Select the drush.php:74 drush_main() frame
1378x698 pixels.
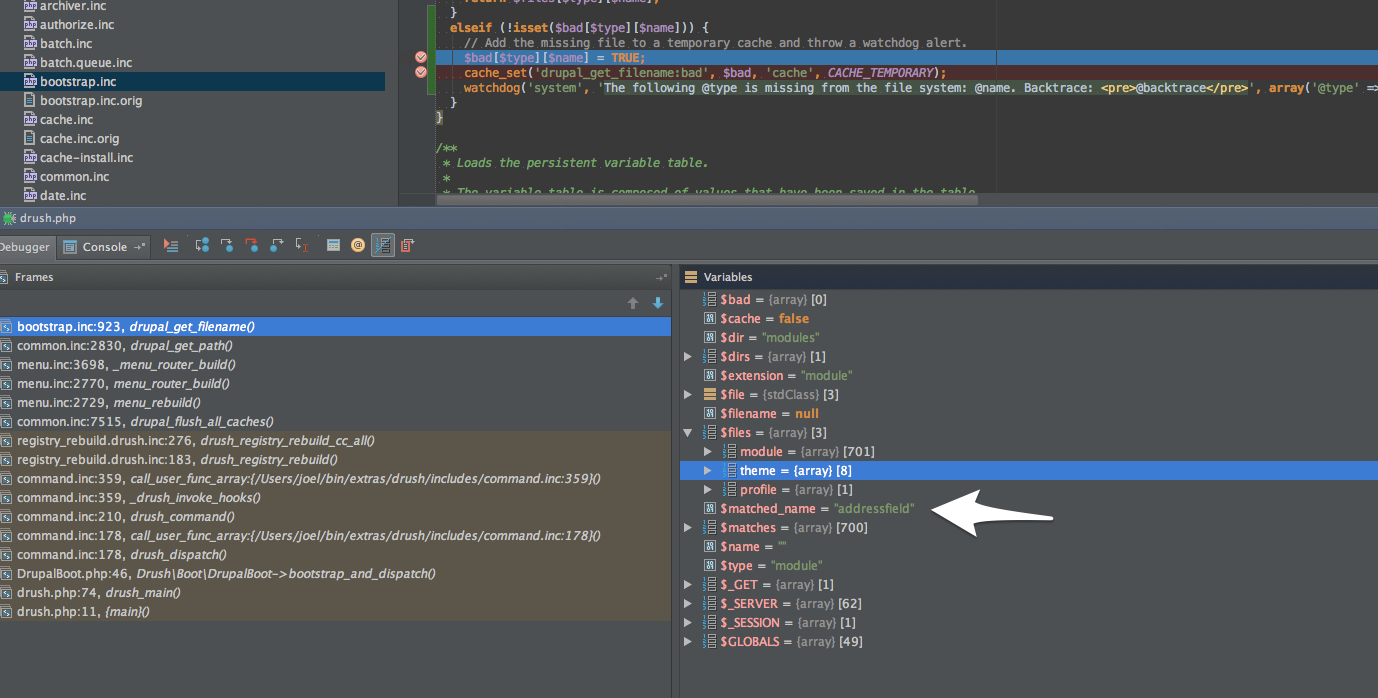point(335,593)
